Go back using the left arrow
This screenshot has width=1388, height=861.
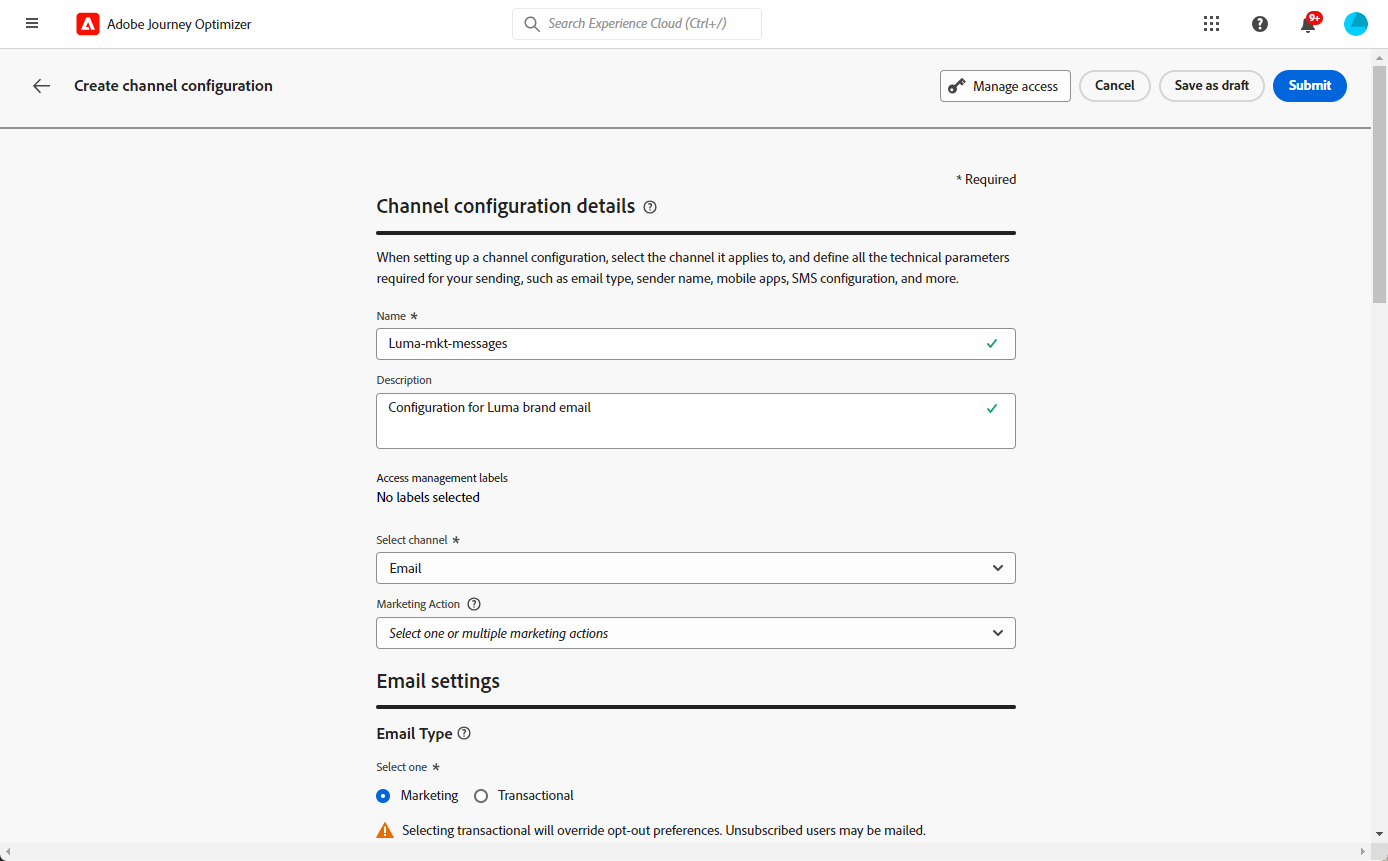[x=41, y=86]
